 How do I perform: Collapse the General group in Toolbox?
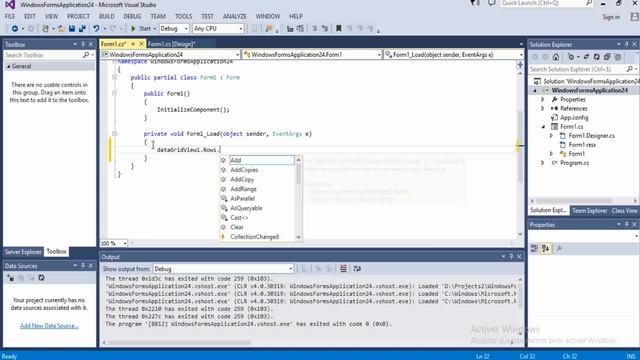pyautogui.click(x=8, y=67)
